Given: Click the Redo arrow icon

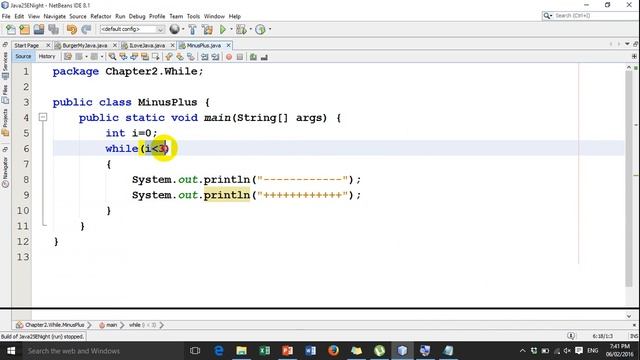Looking at the screenshot, I should coord(86,29).
